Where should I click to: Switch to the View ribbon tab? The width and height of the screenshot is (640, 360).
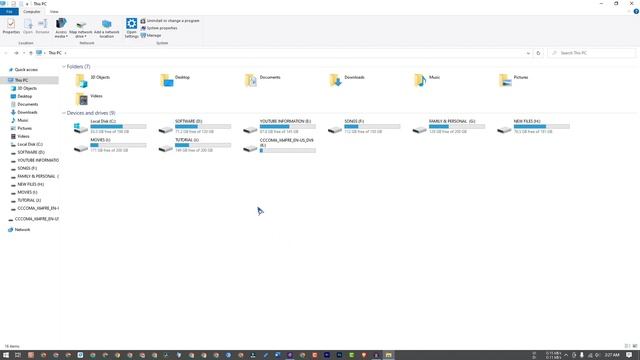pyautogui.click(x=54, y=11)
